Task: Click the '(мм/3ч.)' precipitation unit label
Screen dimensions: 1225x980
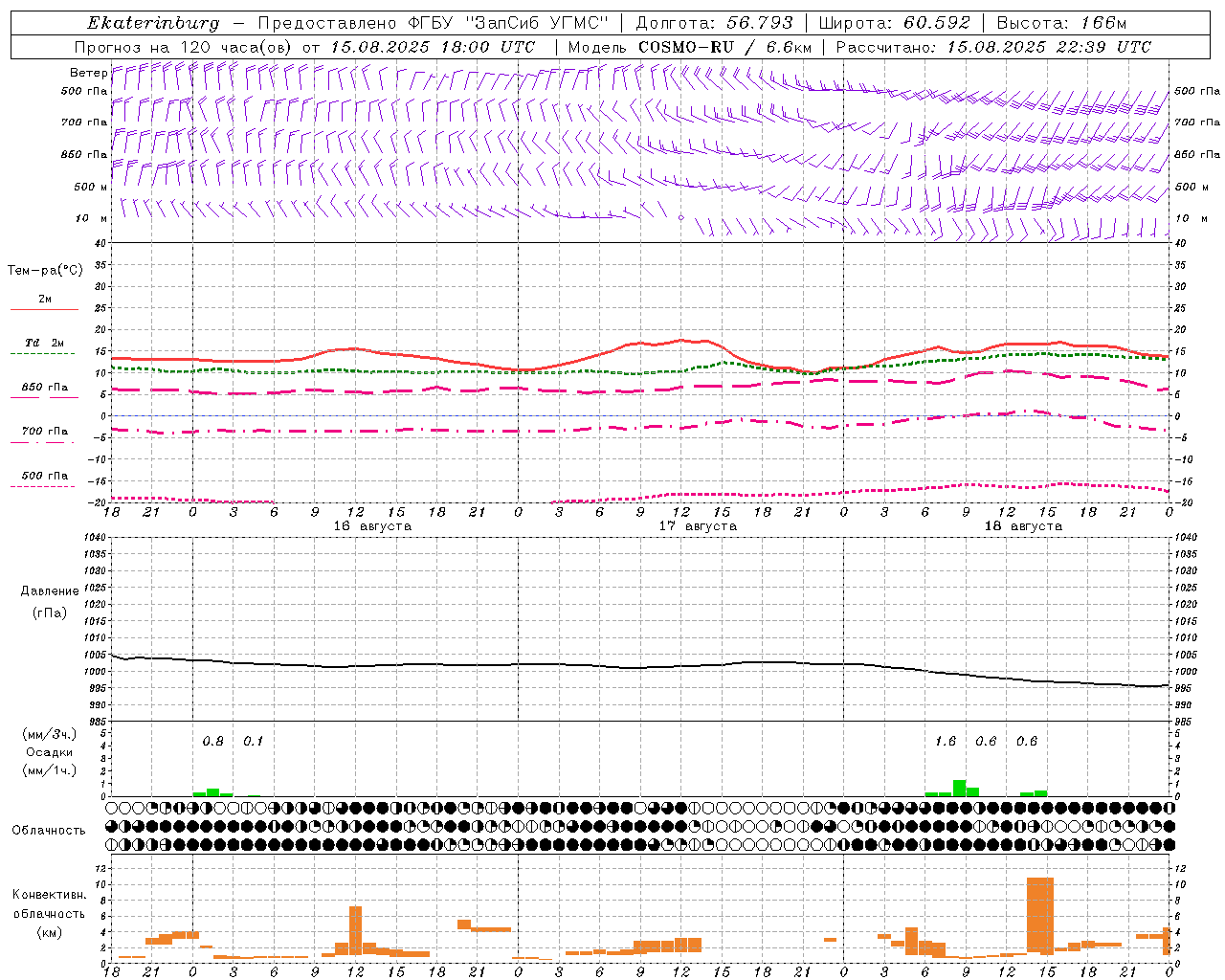Action: (50, 734)
